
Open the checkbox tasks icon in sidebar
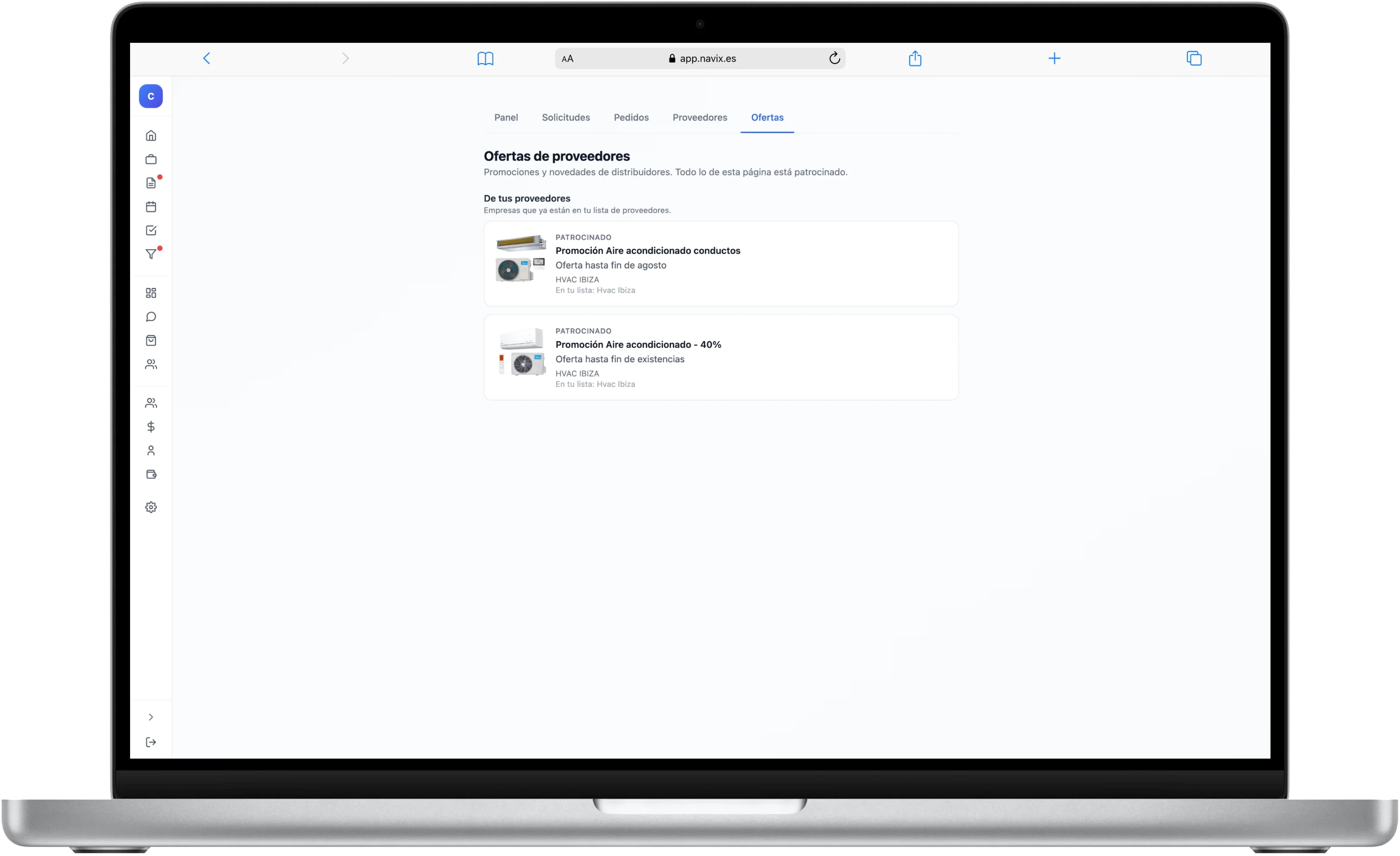tap(151, 230)
